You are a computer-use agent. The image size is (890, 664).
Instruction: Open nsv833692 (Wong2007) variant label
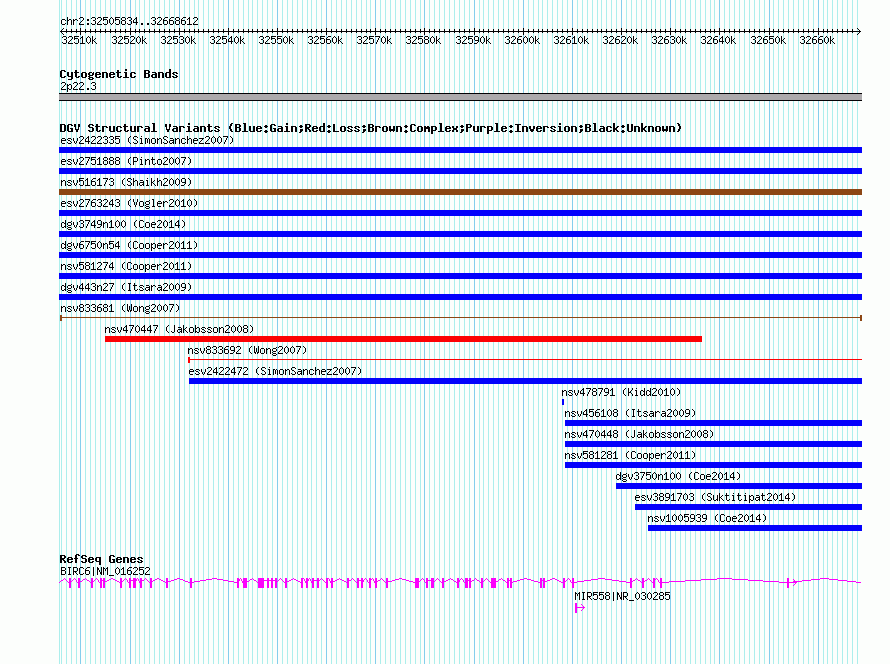click(247, 350)
